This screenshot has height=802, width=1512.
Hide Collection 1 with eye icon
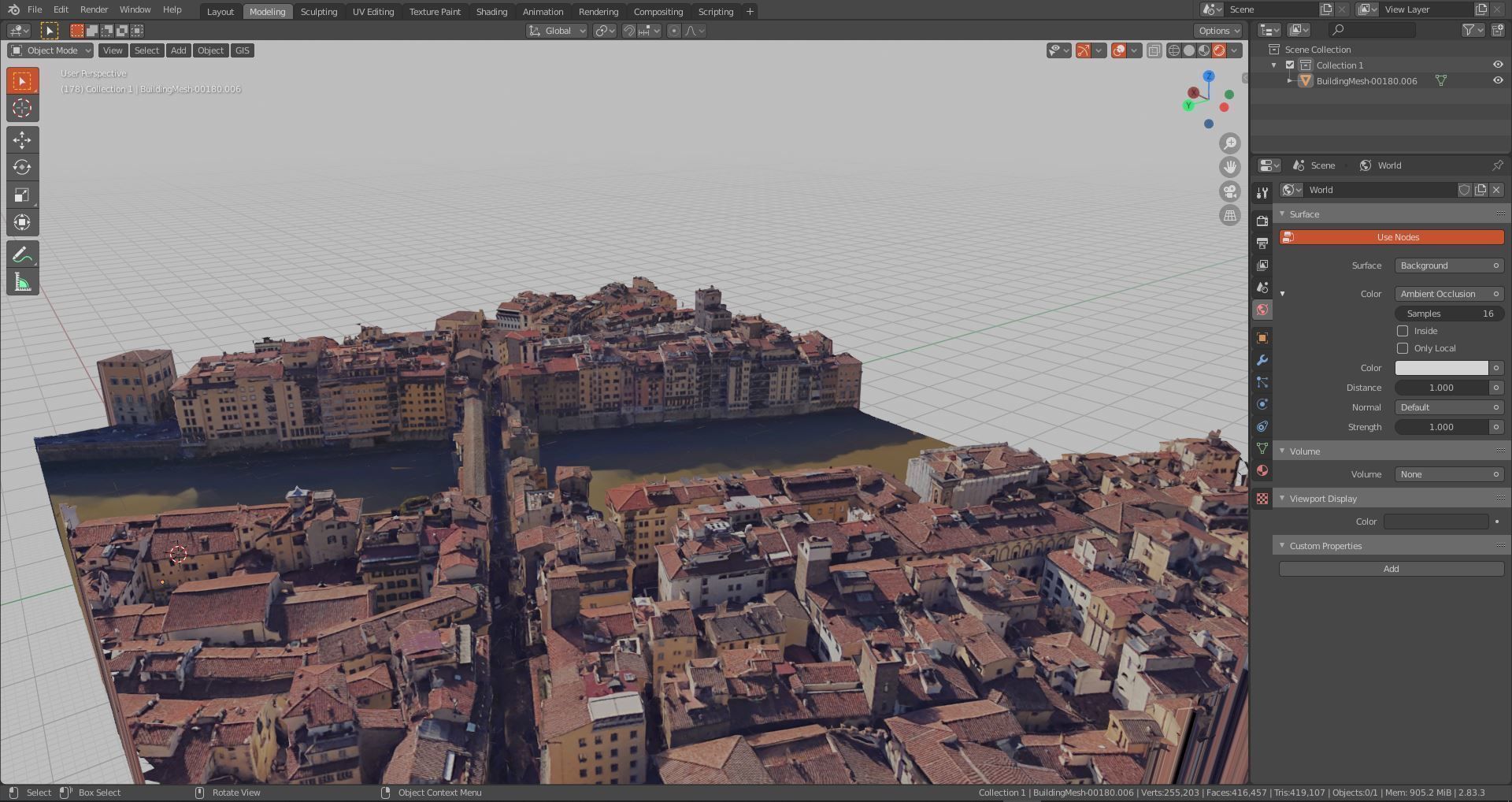(1498, 65)
